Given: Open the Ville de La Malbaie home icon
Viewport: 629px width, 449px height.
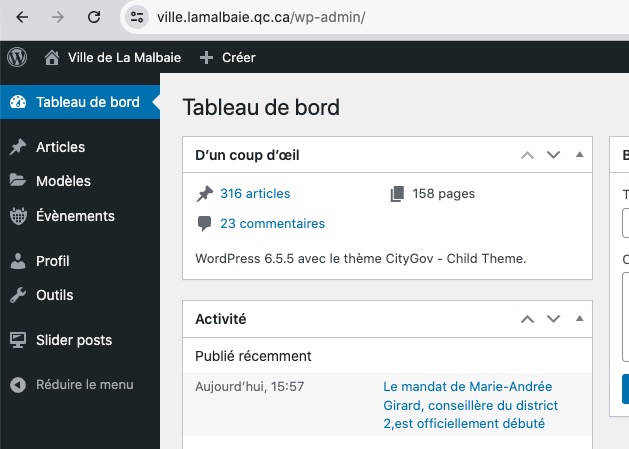Looking at the screenshot, I should (52, 57).
